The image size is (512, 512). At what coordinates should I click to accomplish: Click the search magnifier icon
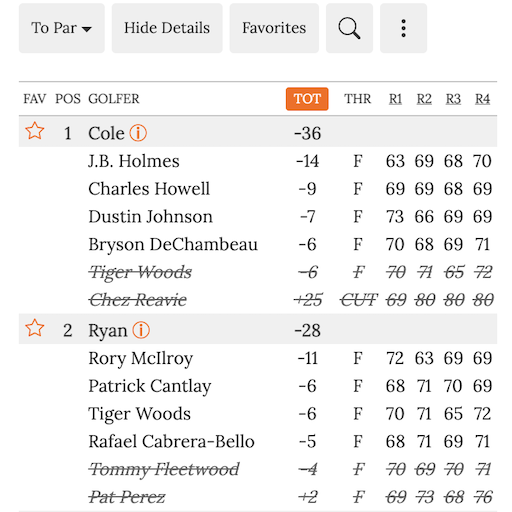point(349,28)
